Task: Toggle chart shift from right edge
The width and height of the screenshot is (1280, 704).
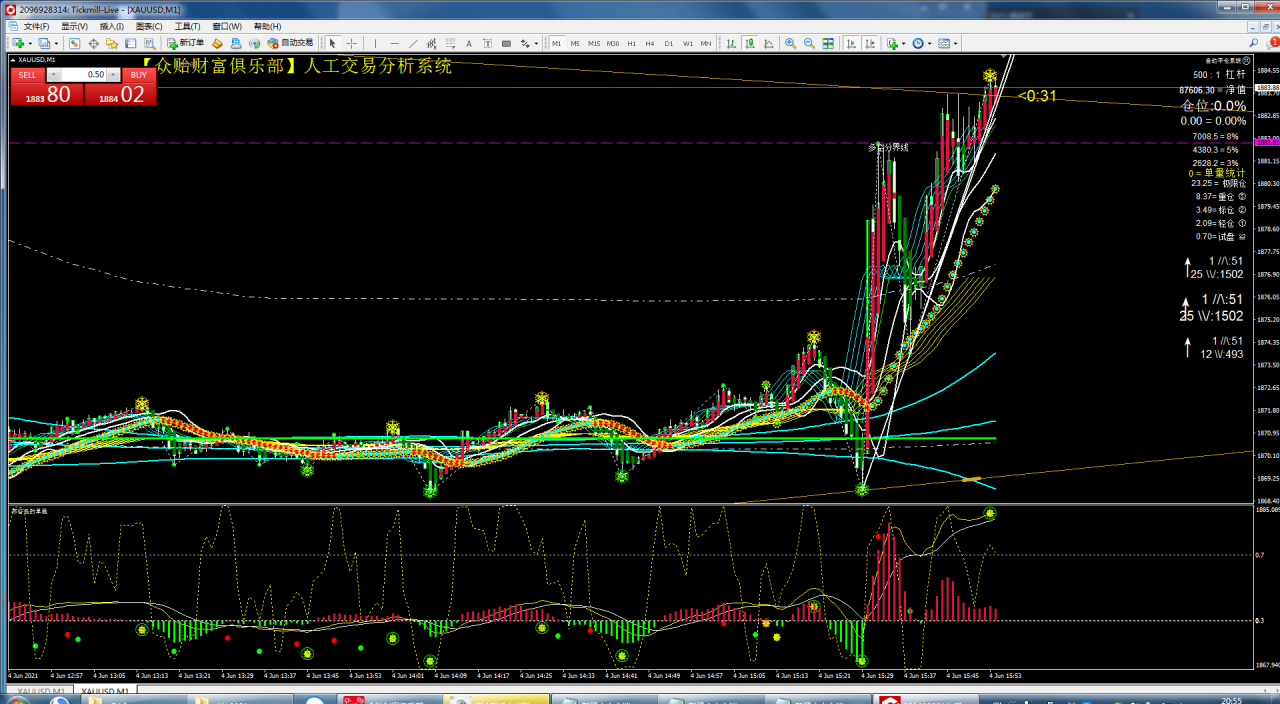Action: tap(870, 43)
